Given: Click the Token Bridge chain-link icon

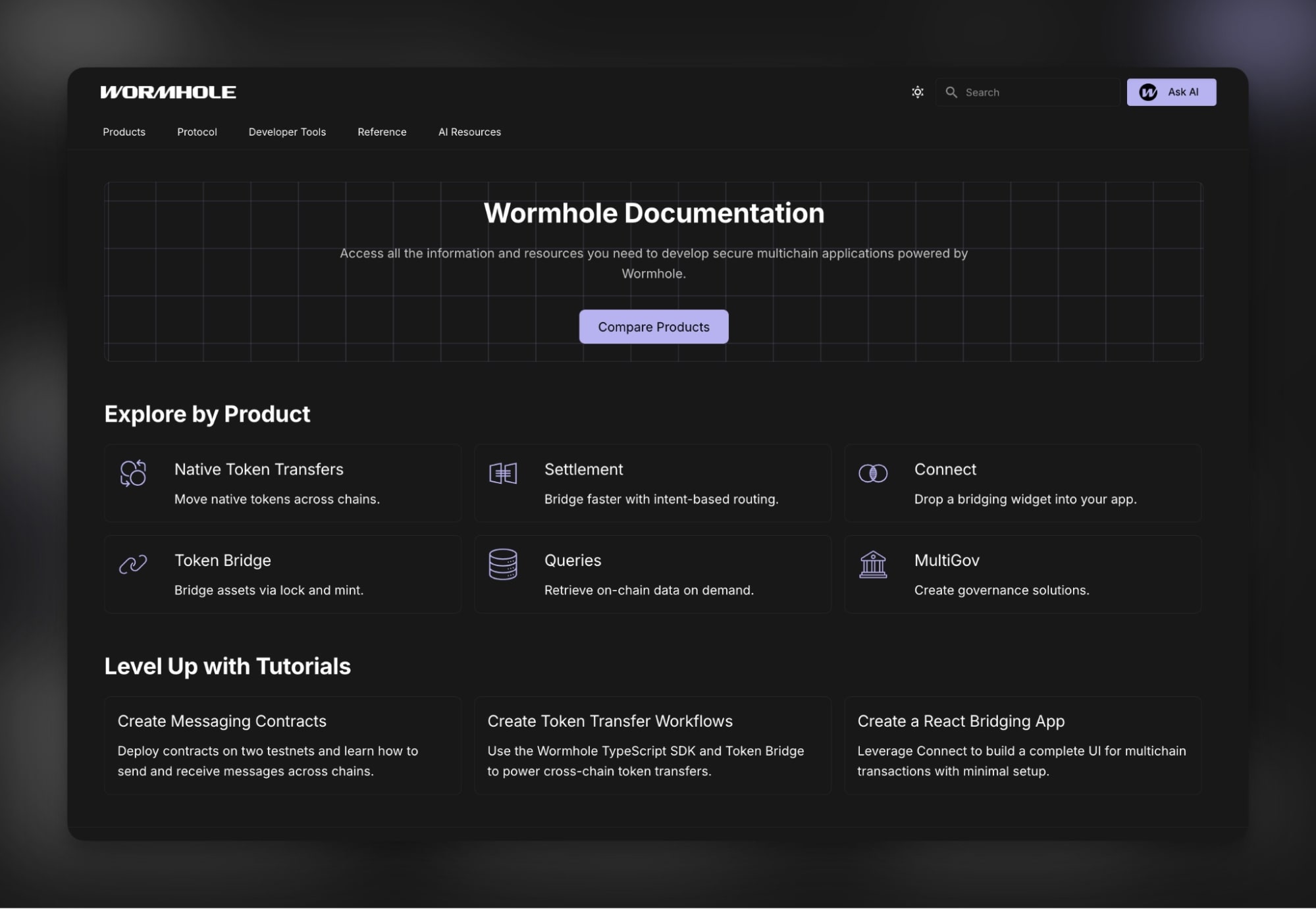Looking at the screenshot, I should pos(133,564).
